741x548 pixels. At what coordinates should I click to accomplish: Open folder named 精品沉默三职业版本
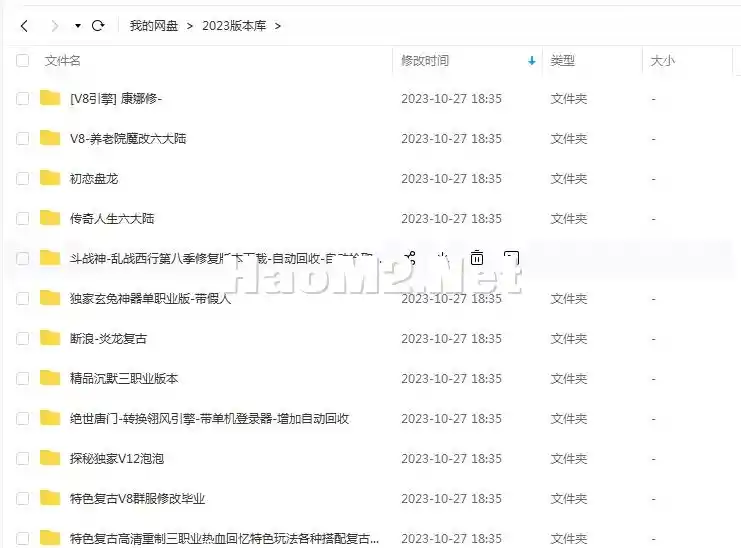[124, 378]
